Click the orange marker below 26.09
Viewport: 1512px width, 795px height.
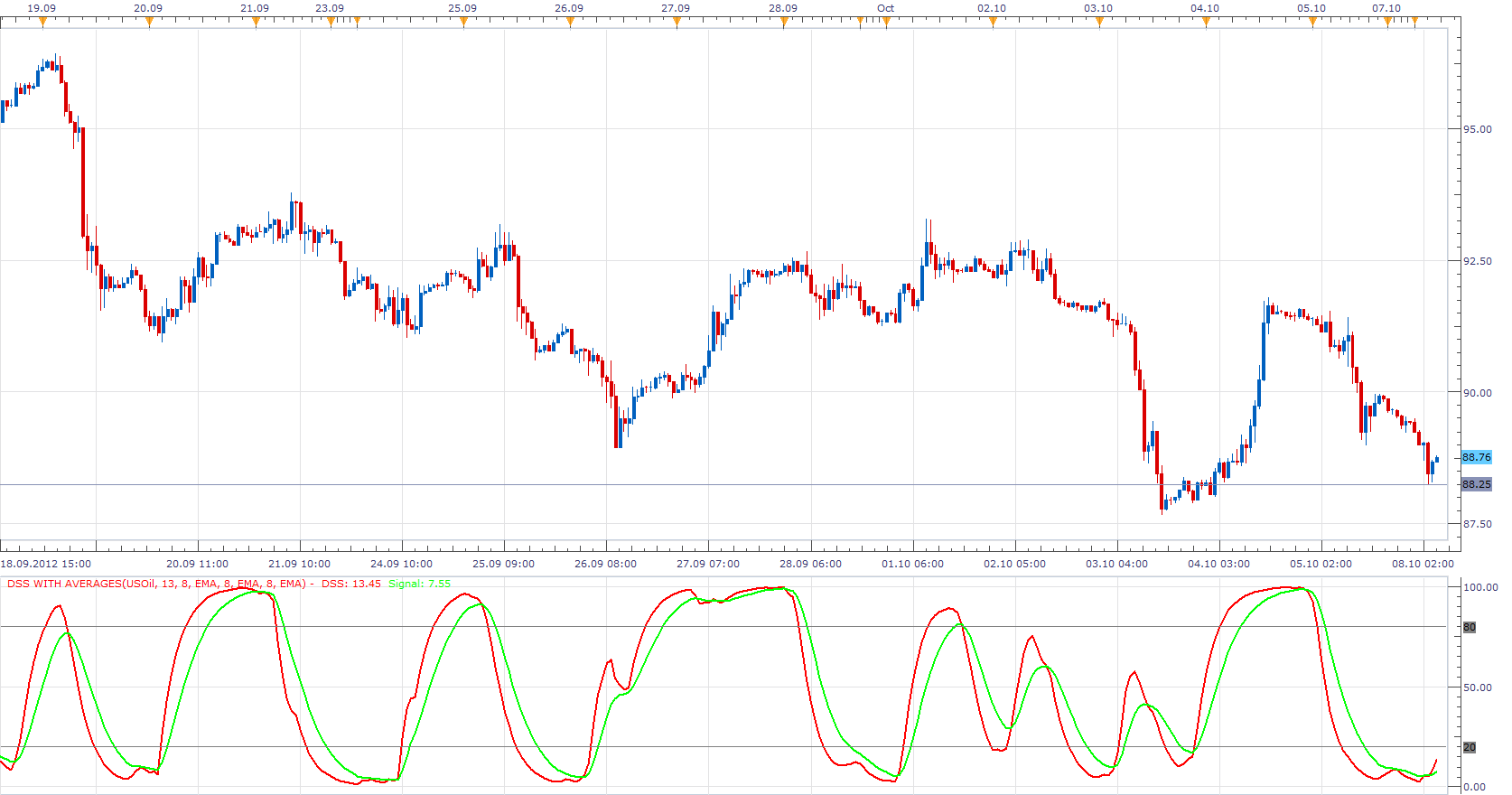[x=570, y=23]
